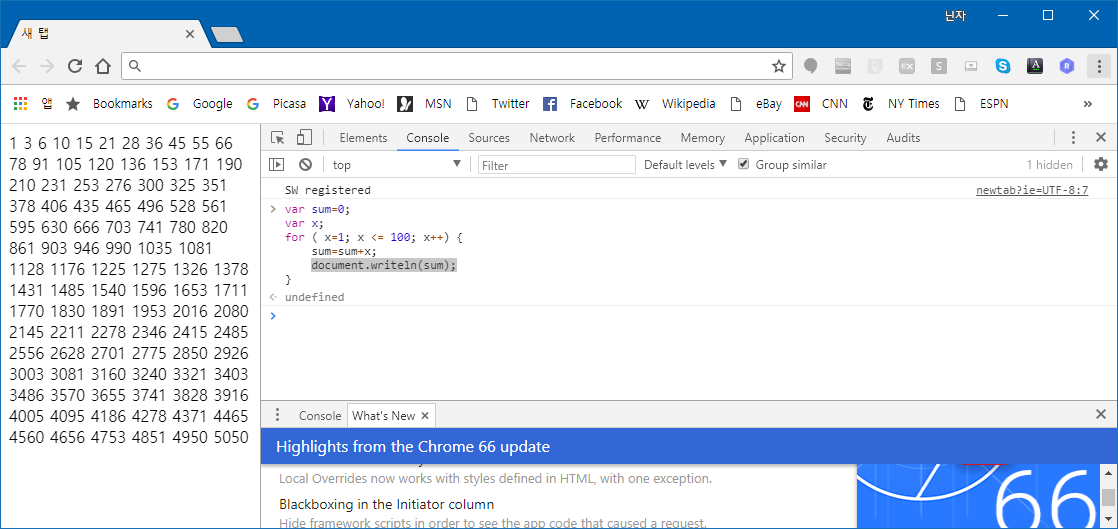Click the gray 'S' extension icon

(x=939, y=66)
